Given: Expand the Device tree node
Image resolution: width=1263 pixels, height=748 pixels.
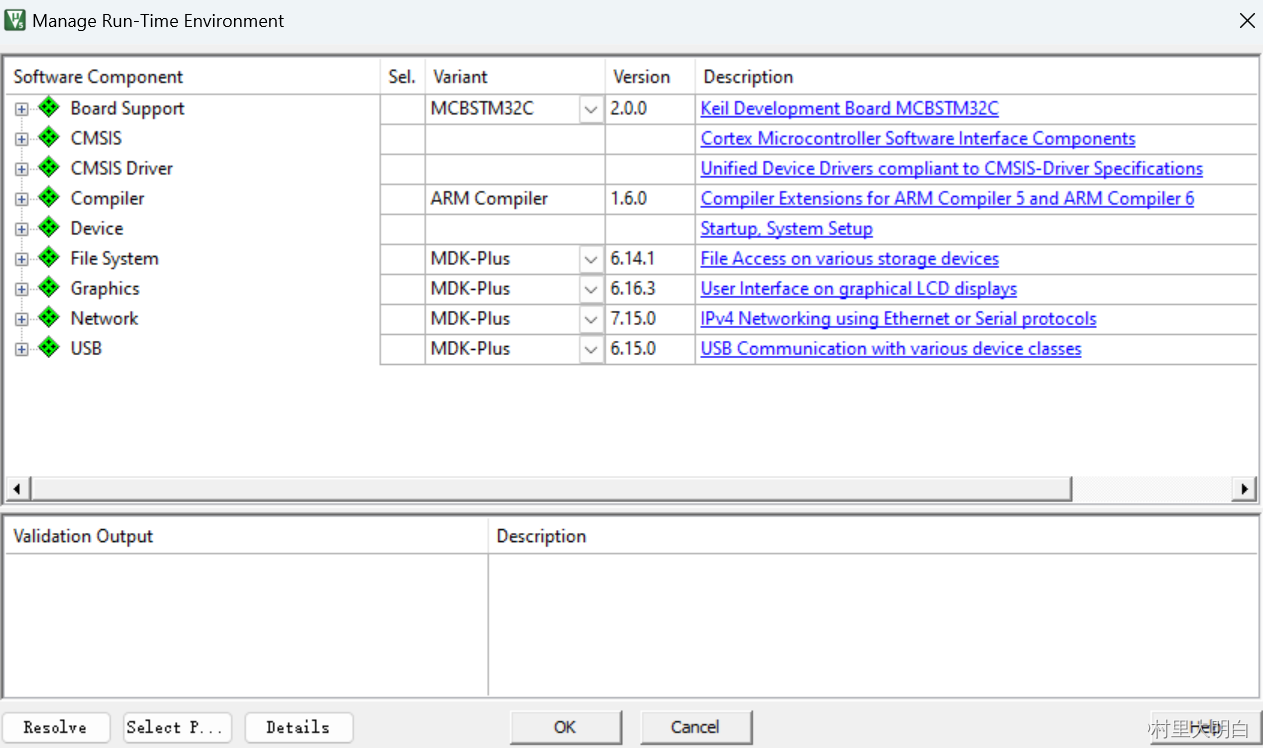Looking at the screenshot, I should 22,229.
